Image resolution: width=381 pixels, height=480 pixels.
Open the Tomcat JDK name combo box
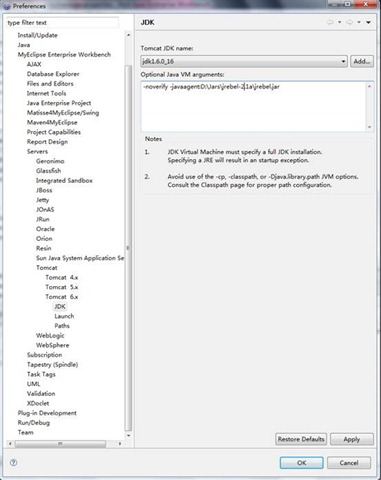[244, 61]
